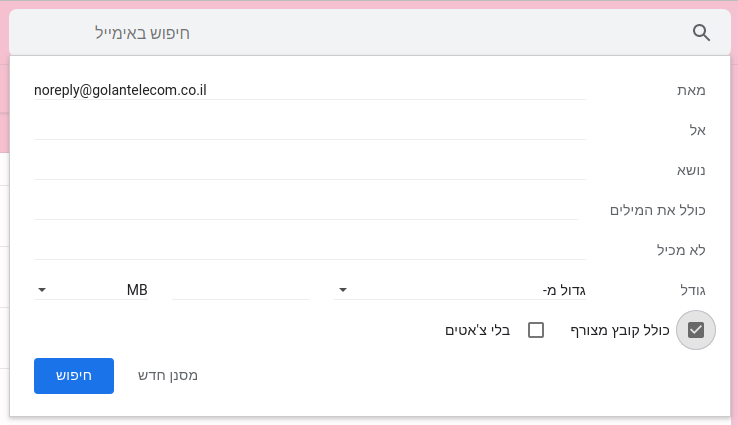Open the גדול מ- size comparison dropdown
Viewport: 738px width, 425px height.
point(460,290)
